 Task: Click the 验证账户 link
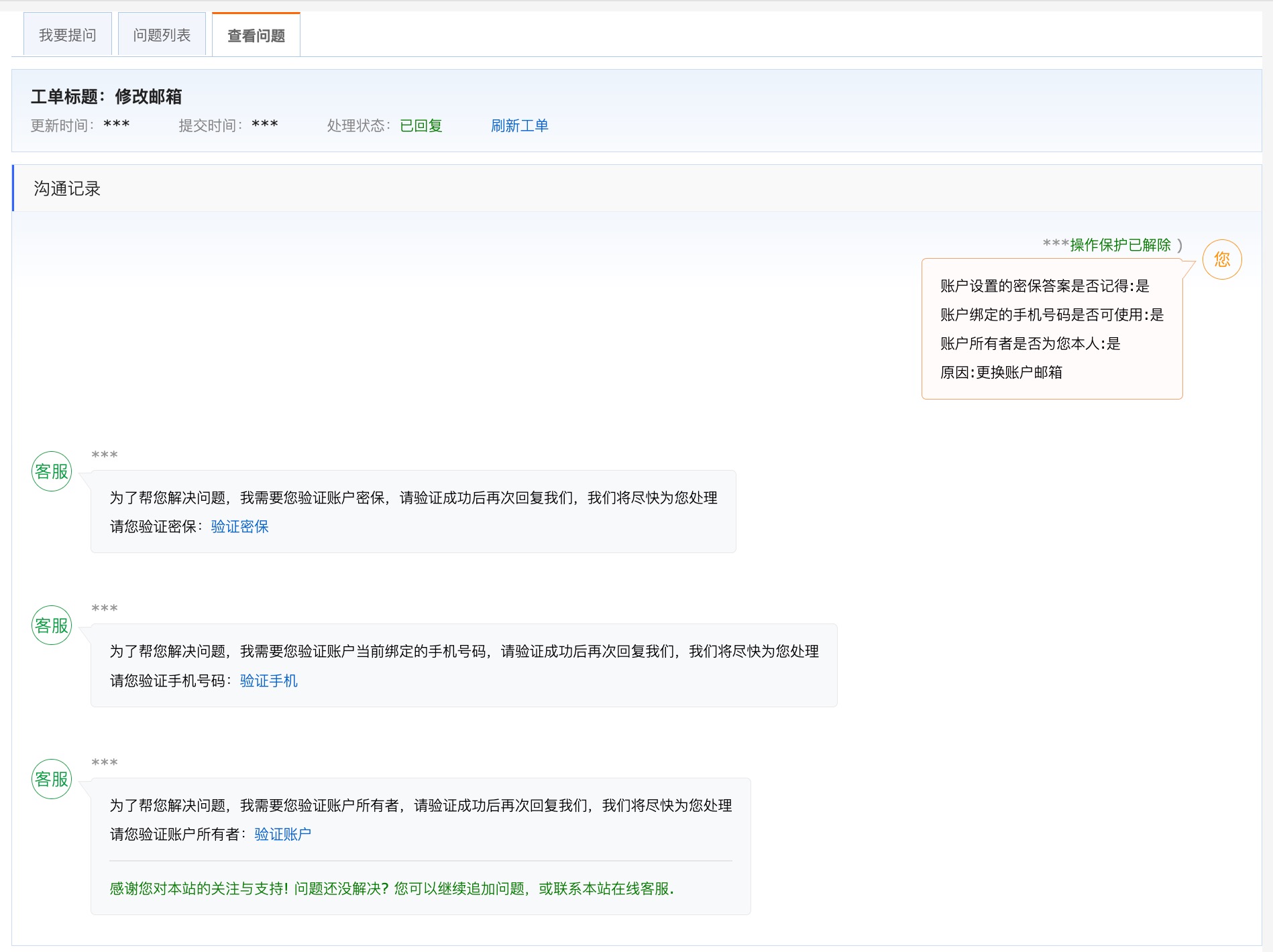[282, 835]
